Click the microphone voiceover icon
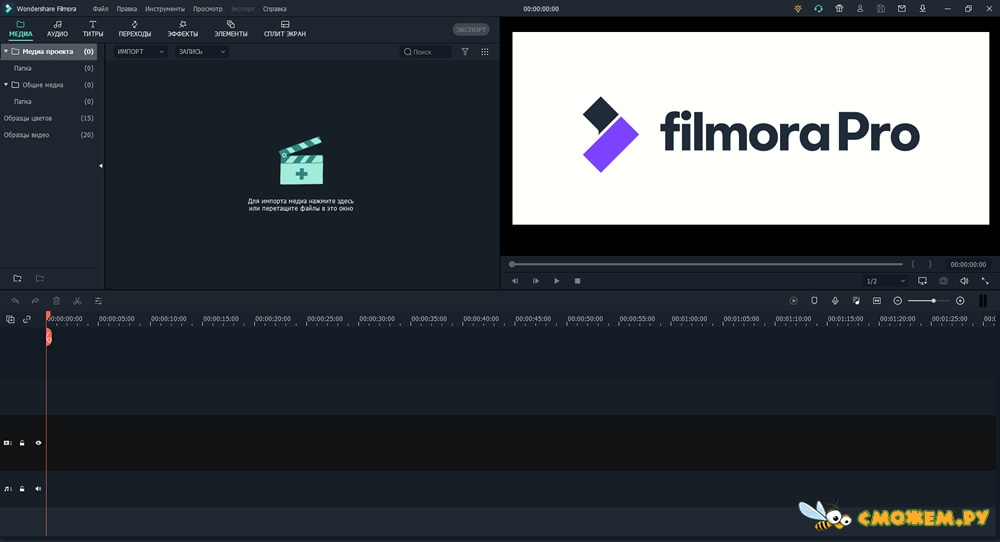 [x=835, y=300]
